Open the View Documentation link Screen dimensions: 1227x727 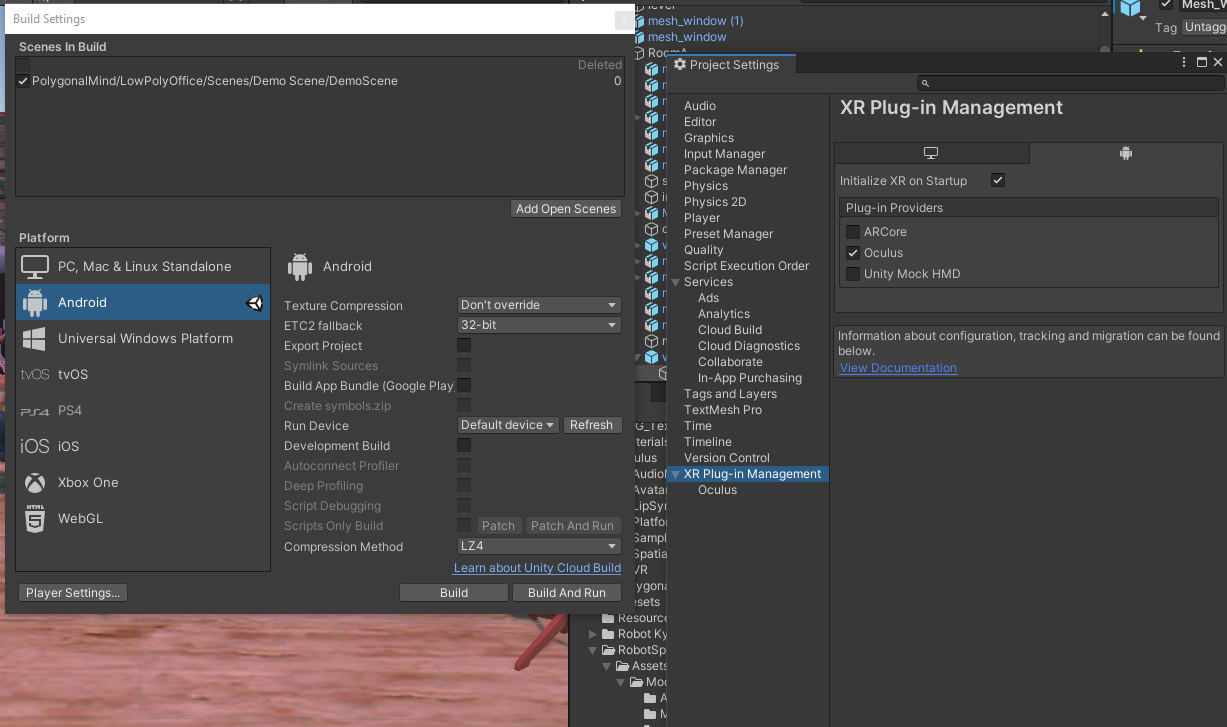[x=898, y=368]
